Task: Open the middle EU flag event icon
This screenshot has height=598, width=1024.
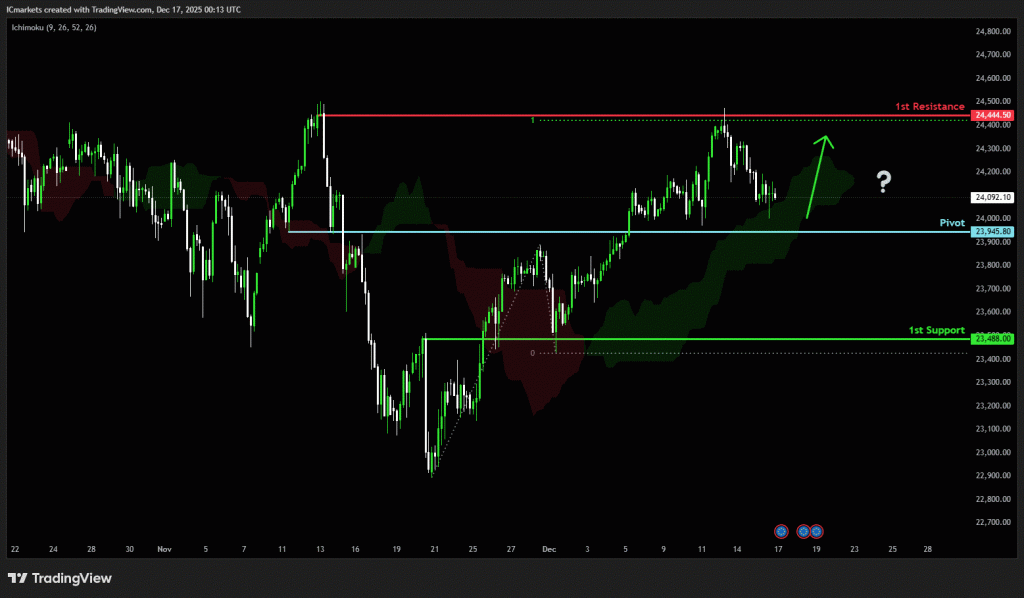Action: tap(803, 530)
